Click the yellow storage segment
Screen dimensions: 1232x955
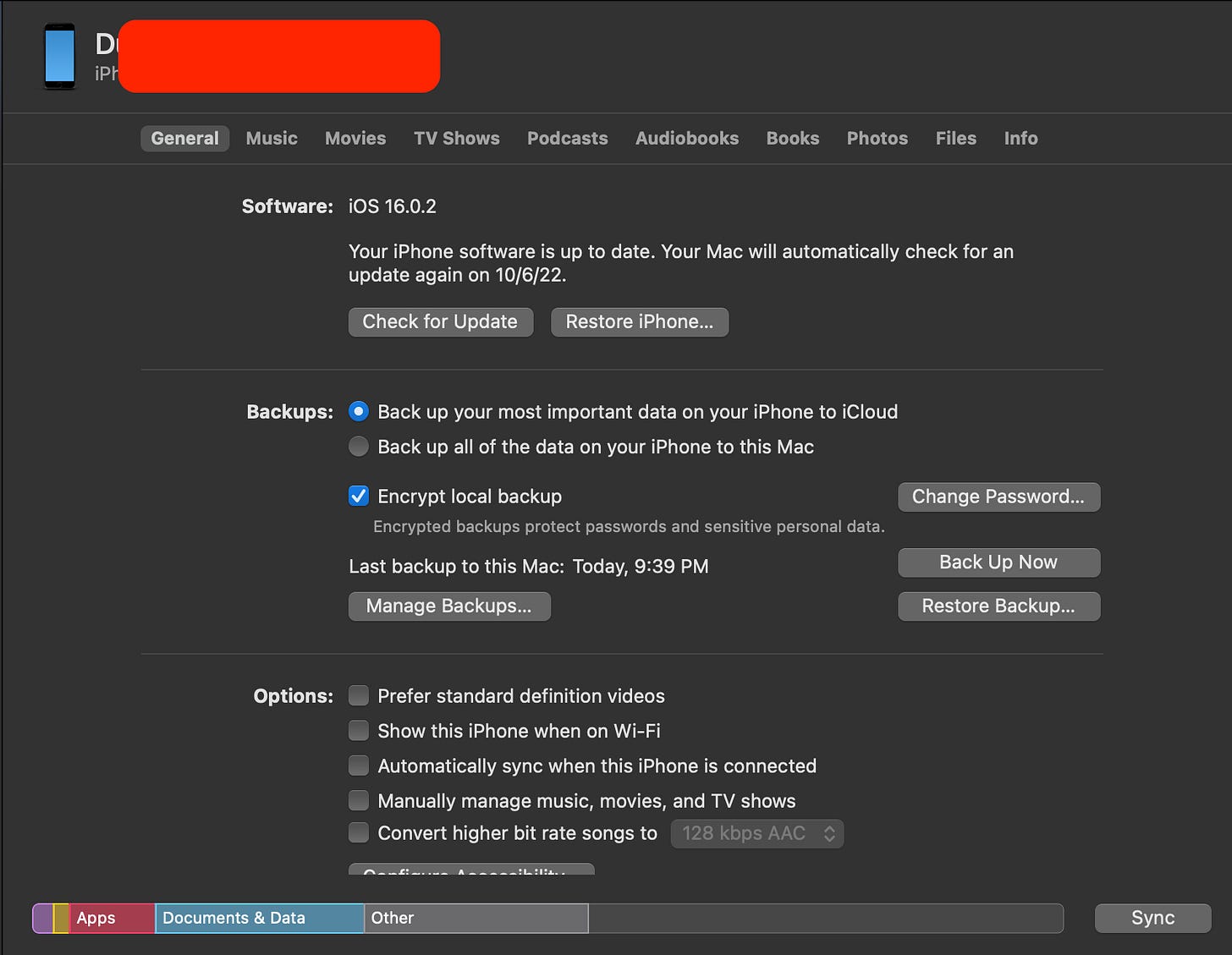(x=61, y=918)
